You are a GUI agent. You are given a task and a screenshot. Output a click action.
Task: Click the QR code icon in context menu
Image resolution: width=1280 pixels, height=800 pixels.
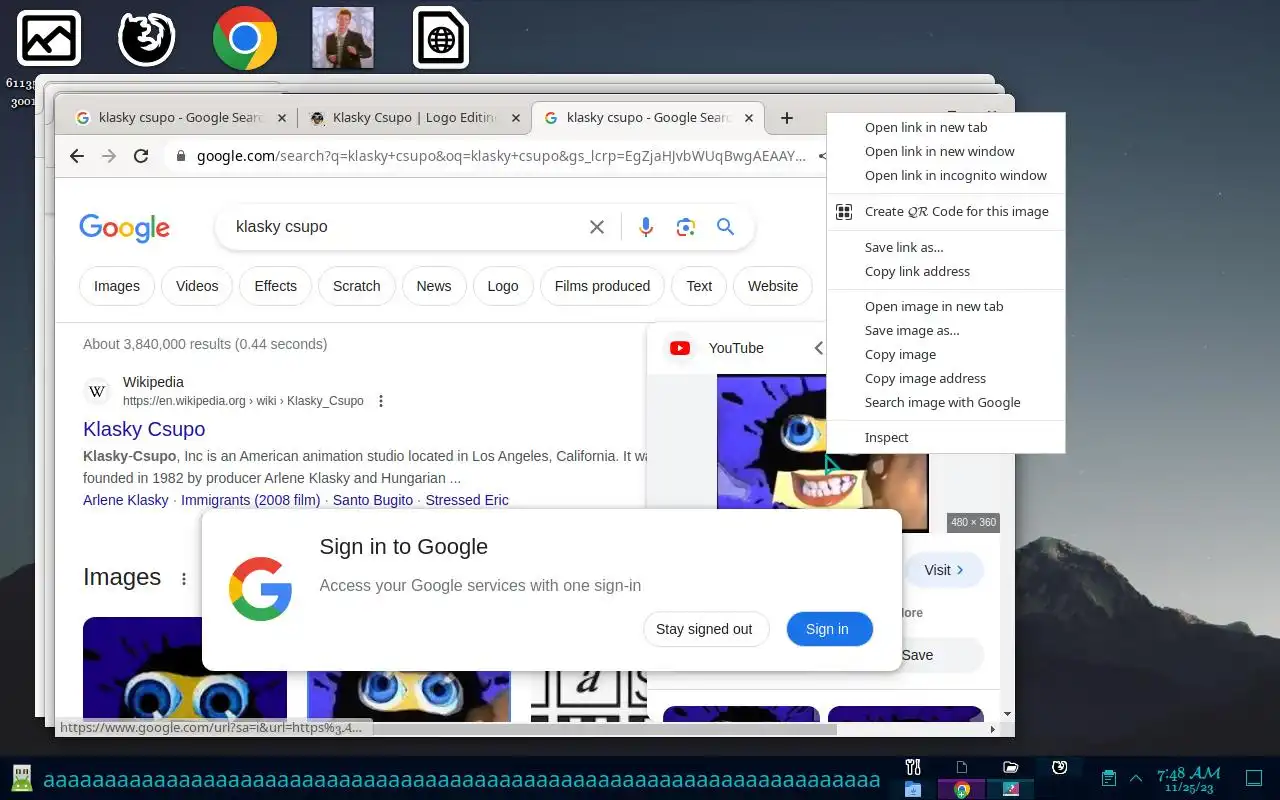[x=844, y=212]
